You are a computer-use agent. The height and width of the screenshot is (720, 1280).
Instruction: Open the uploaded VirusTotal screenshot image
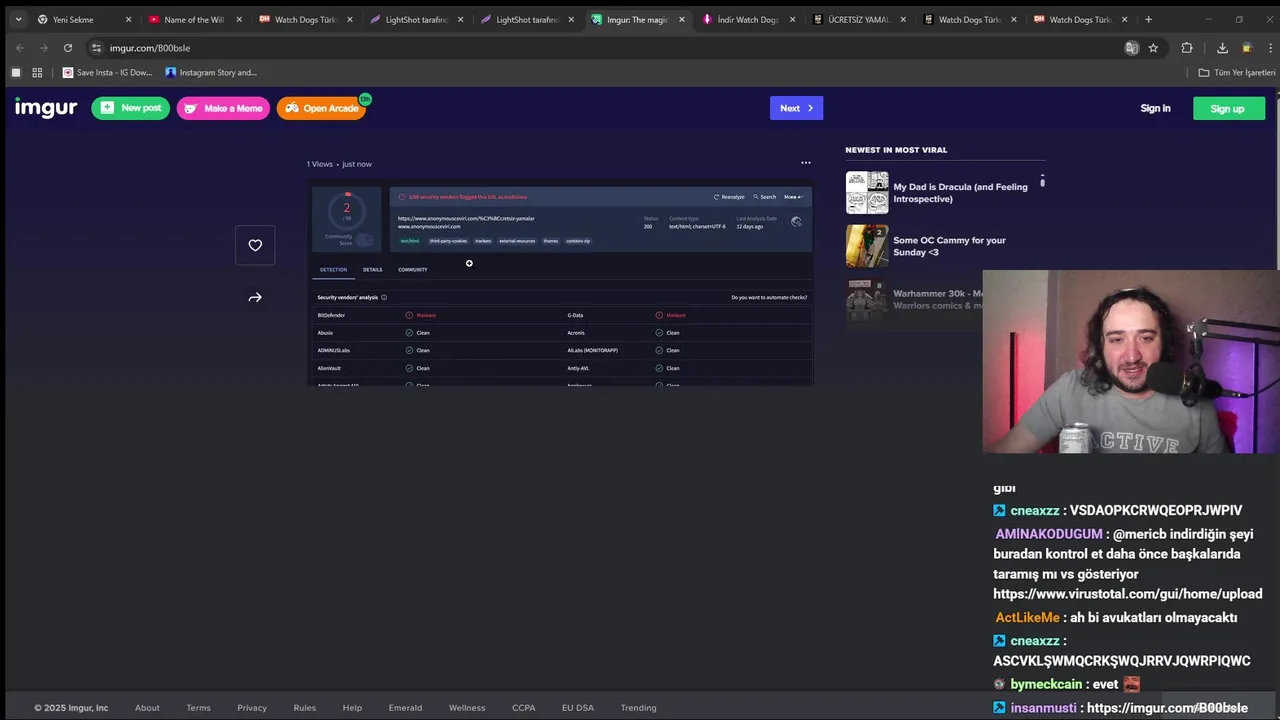tap(560, 285)
